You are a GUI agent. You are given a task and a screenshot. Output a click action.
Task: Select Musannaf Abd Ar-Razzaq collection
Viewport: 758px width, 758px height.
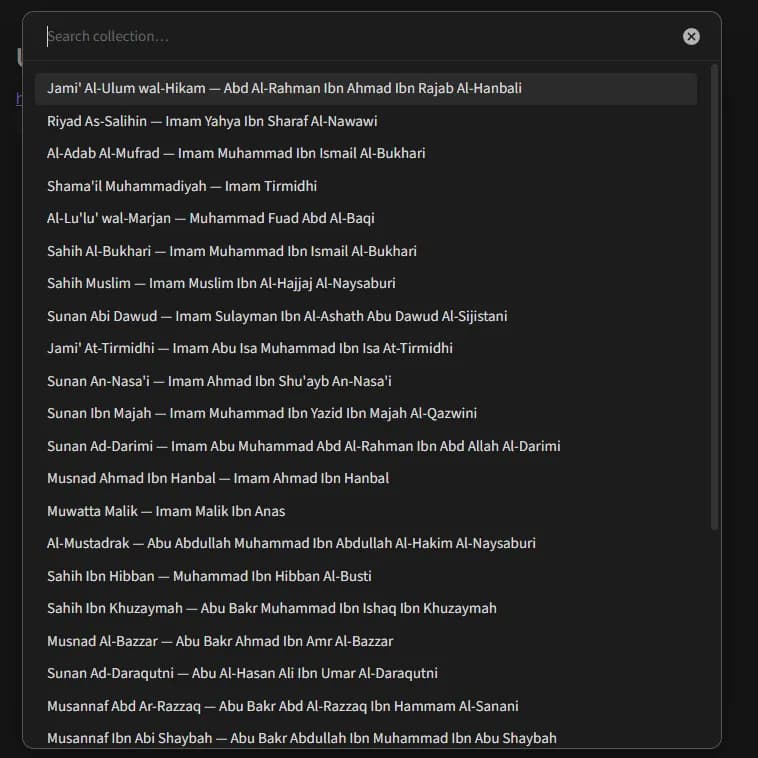click(366, 706)
